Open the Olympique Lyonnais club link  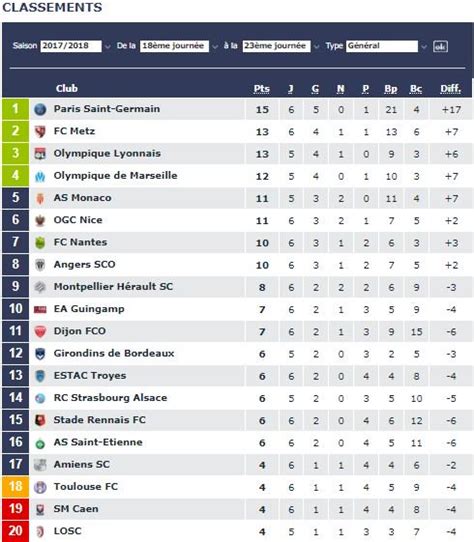[107, 153]
